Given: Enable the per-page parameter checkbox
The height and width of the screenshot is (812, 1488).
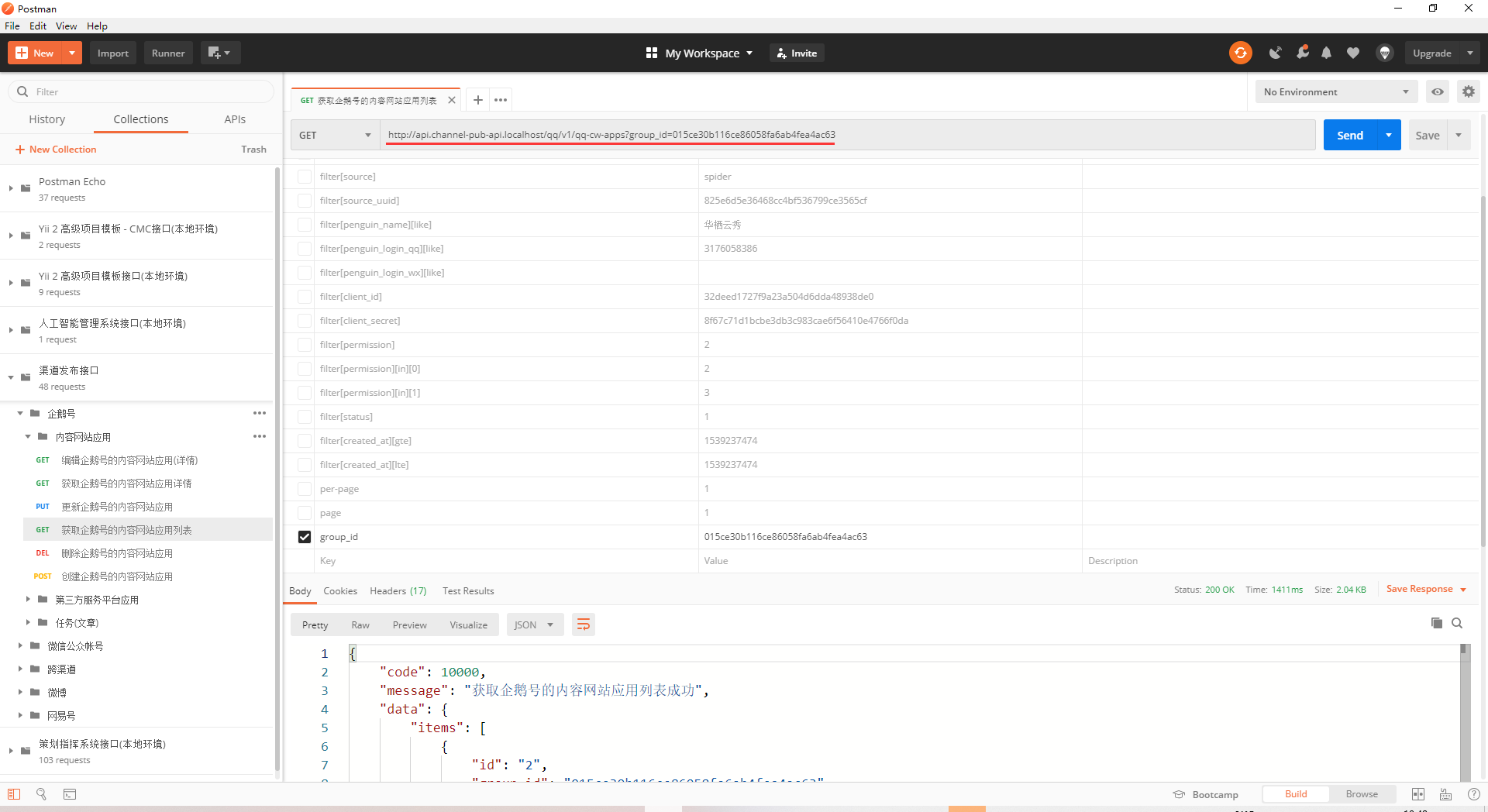Looking at the screenshot, I should coord(305,489).
